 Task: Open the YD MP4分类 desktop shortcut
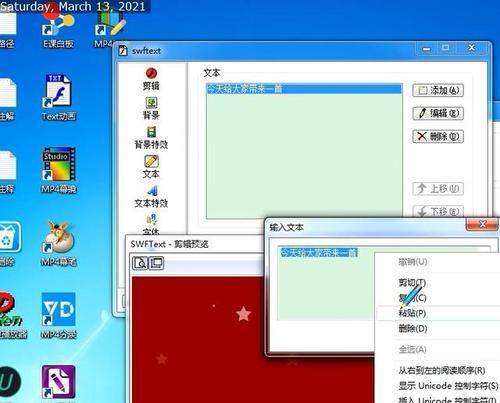click(59, 316)
